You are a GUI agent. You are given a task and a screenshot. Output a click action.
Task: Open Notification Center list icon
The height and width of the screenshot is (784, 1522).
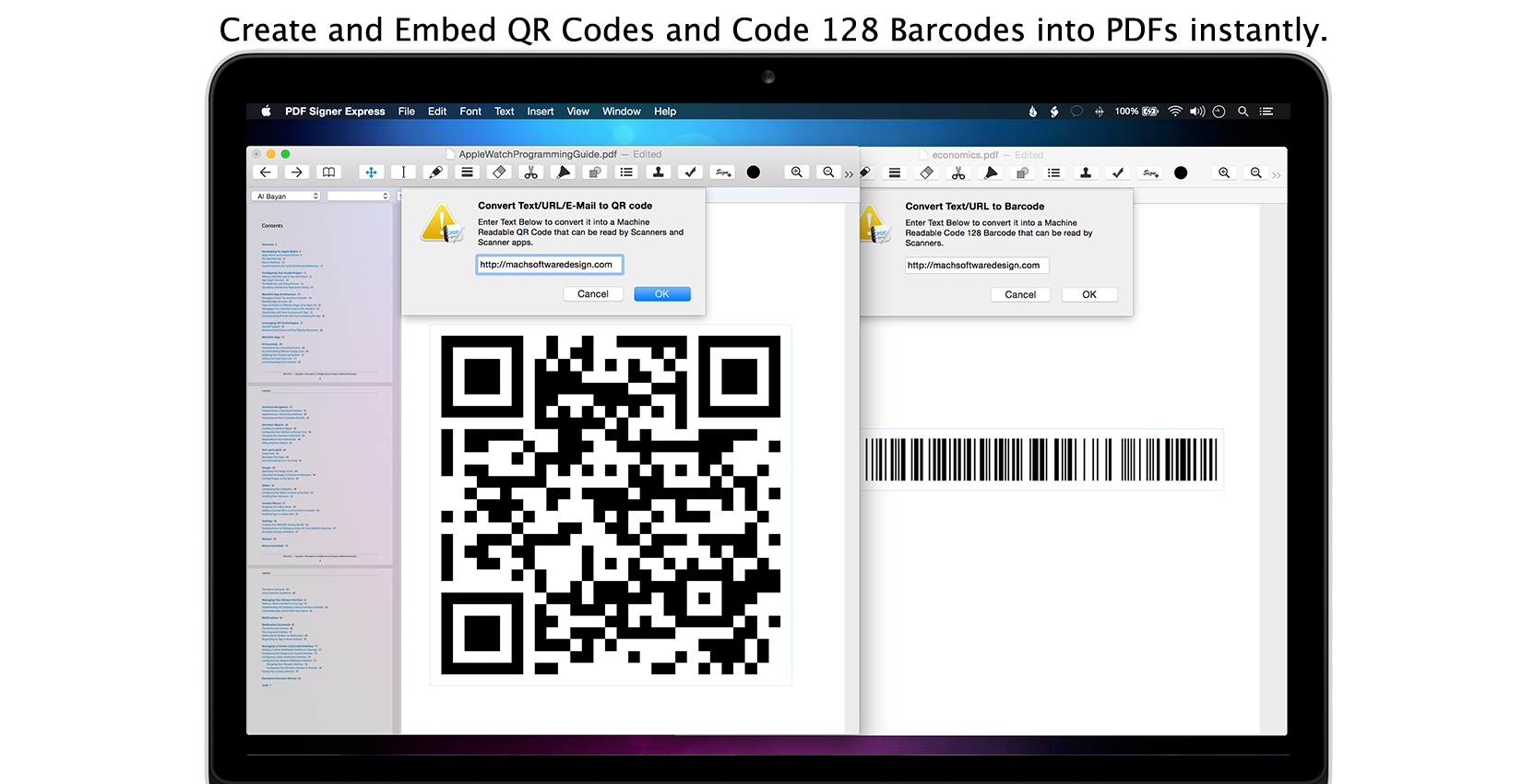coord(1266,112)
